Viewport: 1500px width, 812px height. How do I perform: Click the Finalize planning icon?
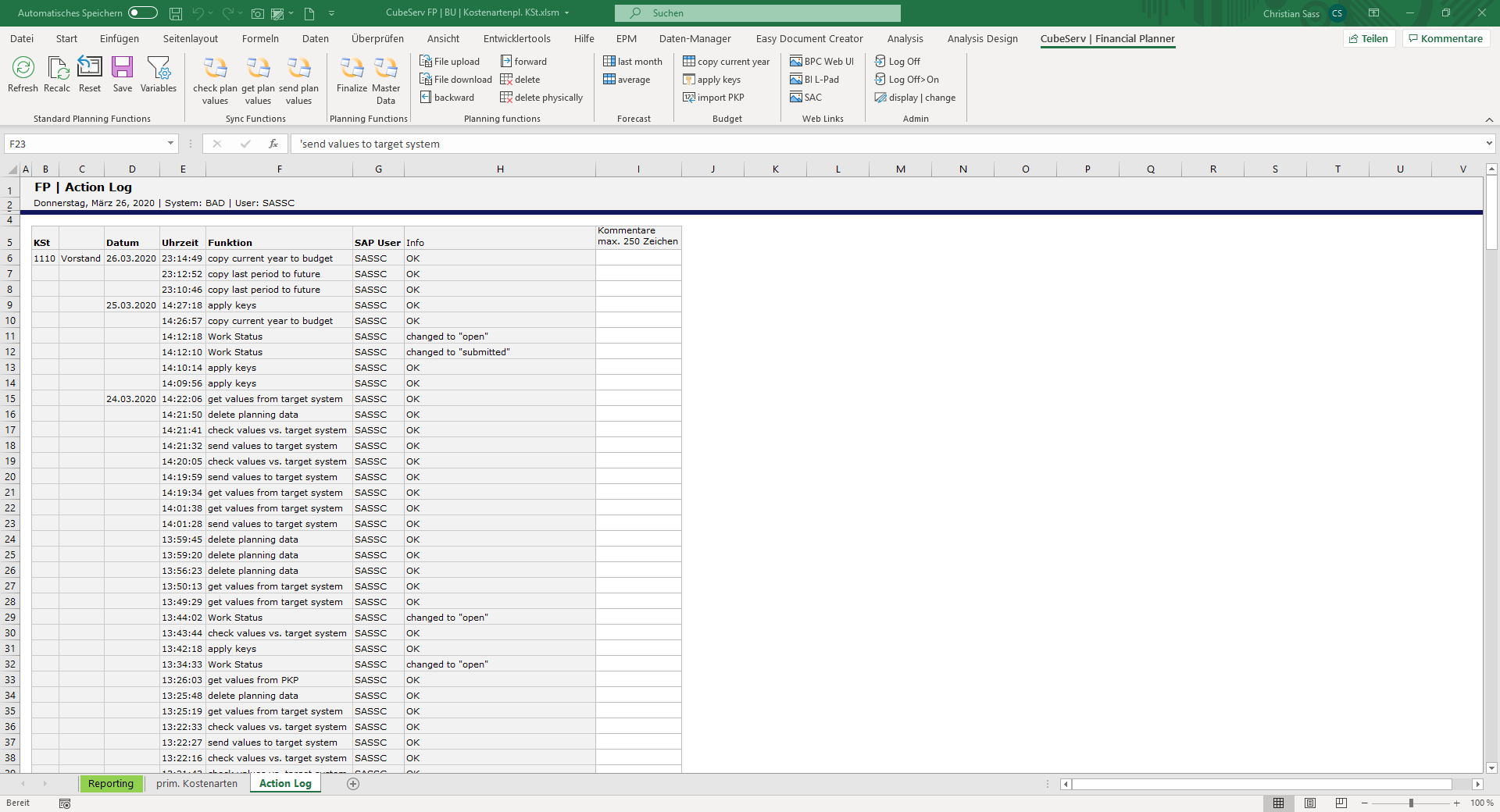(352, 75)
